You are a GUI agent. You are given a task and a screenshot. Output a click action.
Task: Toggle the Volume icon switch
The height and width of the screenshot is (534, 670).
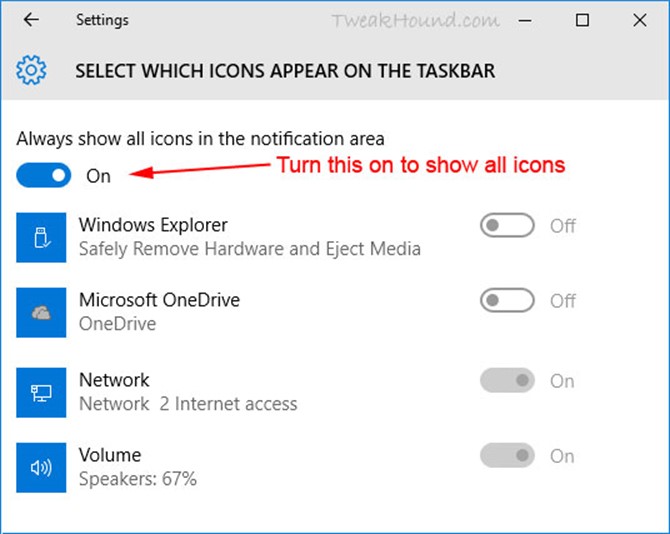point(507,456)
